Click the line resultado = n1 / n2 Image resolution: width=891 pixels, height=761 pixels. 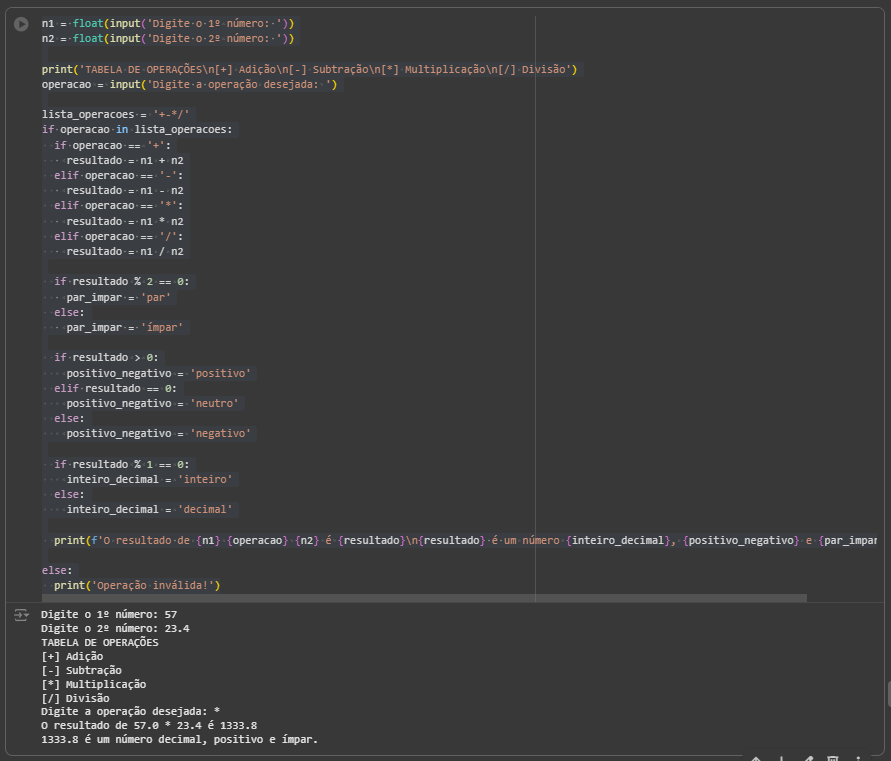[125, 251]
